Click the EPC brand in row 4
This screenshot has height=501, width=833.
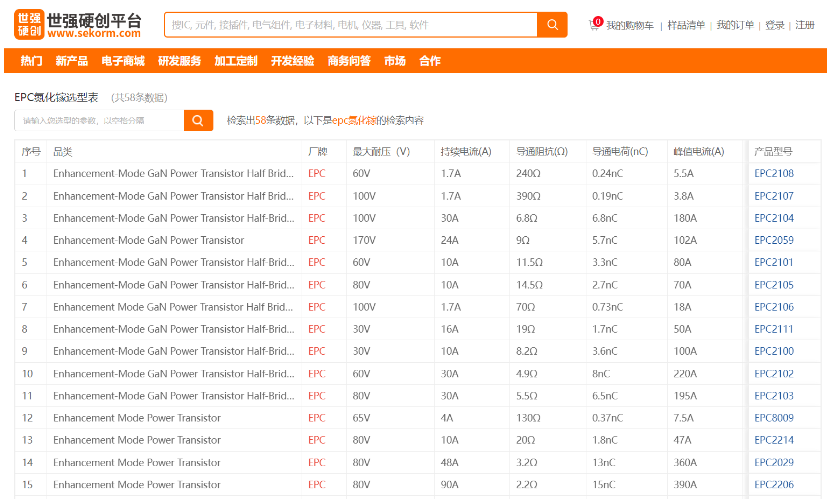pos(317,240)
